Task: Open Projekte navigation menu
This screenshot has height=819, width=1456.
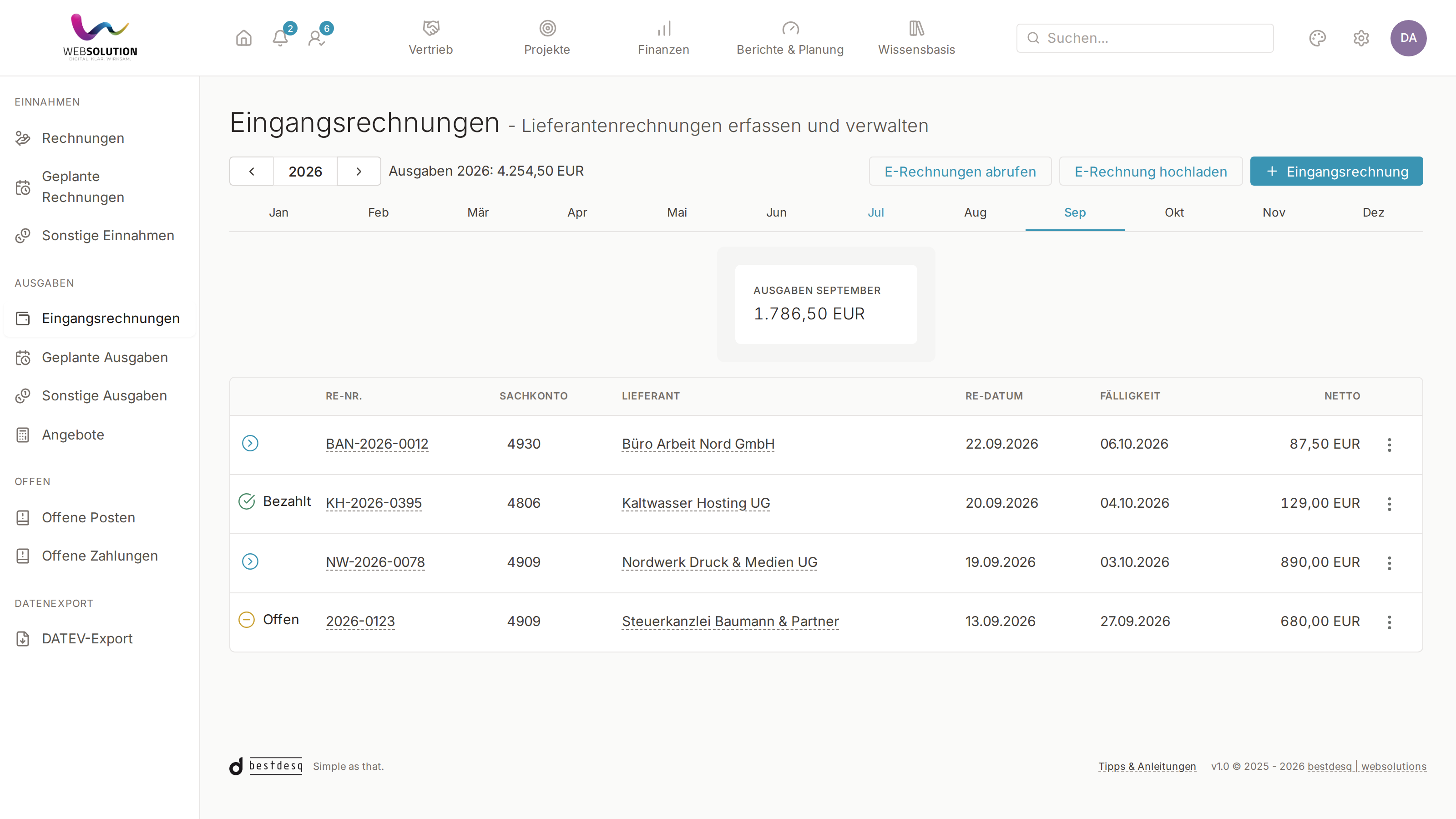Action: (547, 38)
